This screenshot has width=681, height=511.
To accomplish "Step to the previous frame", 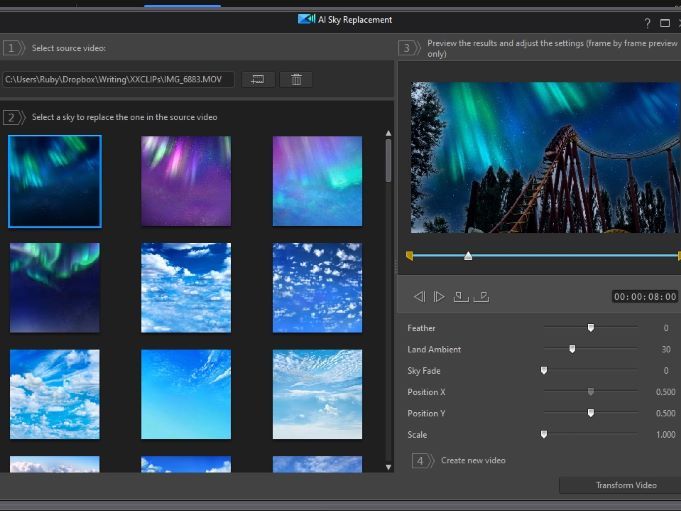I will pyautogui.click(x=419, y=296).
